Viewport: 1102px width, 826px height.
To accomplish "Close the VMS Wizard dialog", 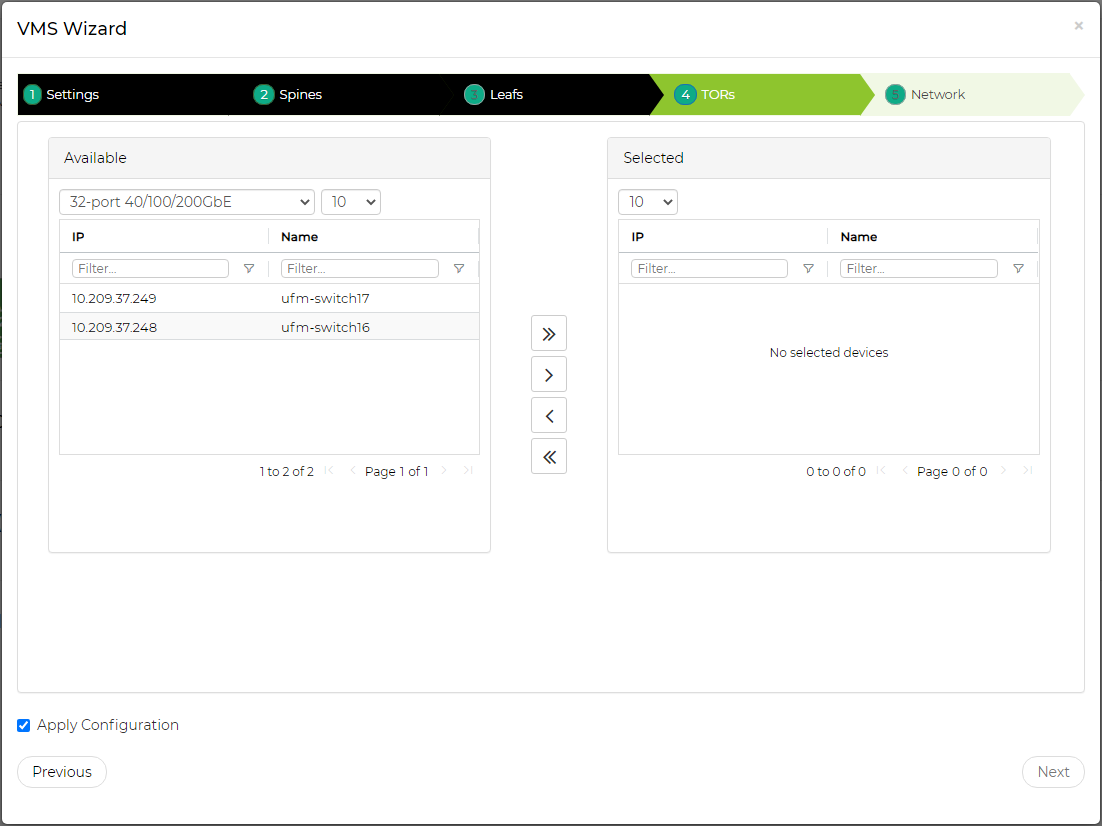I will click(x=1078, y=26).
